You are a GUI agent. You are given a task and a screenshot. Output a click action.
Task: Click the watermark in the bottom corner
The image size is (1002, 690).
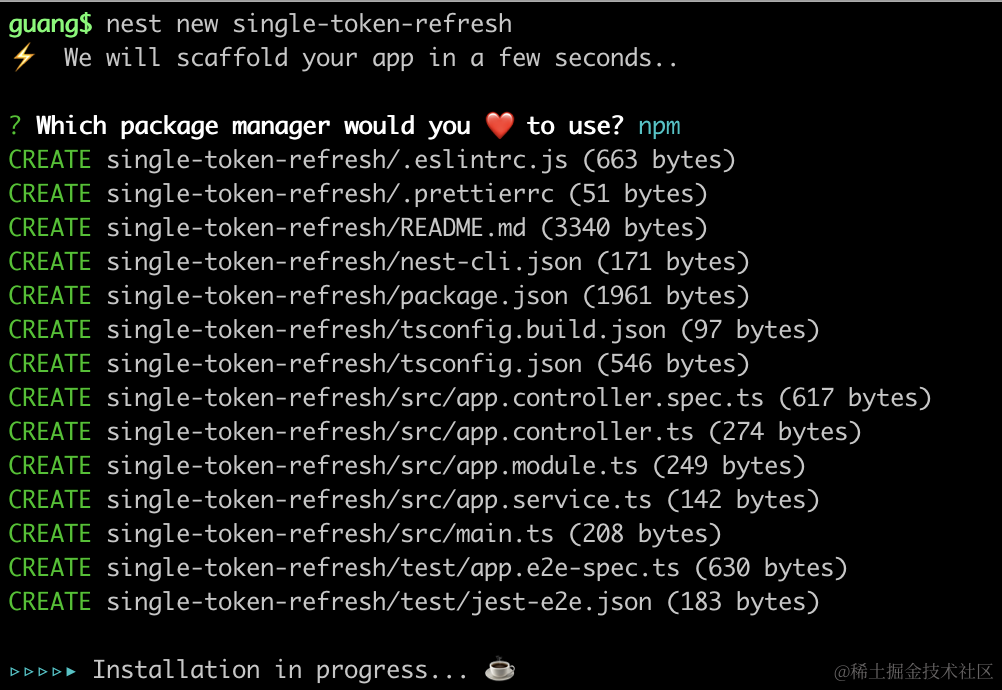pyautogui.click(x=913, y=670)
